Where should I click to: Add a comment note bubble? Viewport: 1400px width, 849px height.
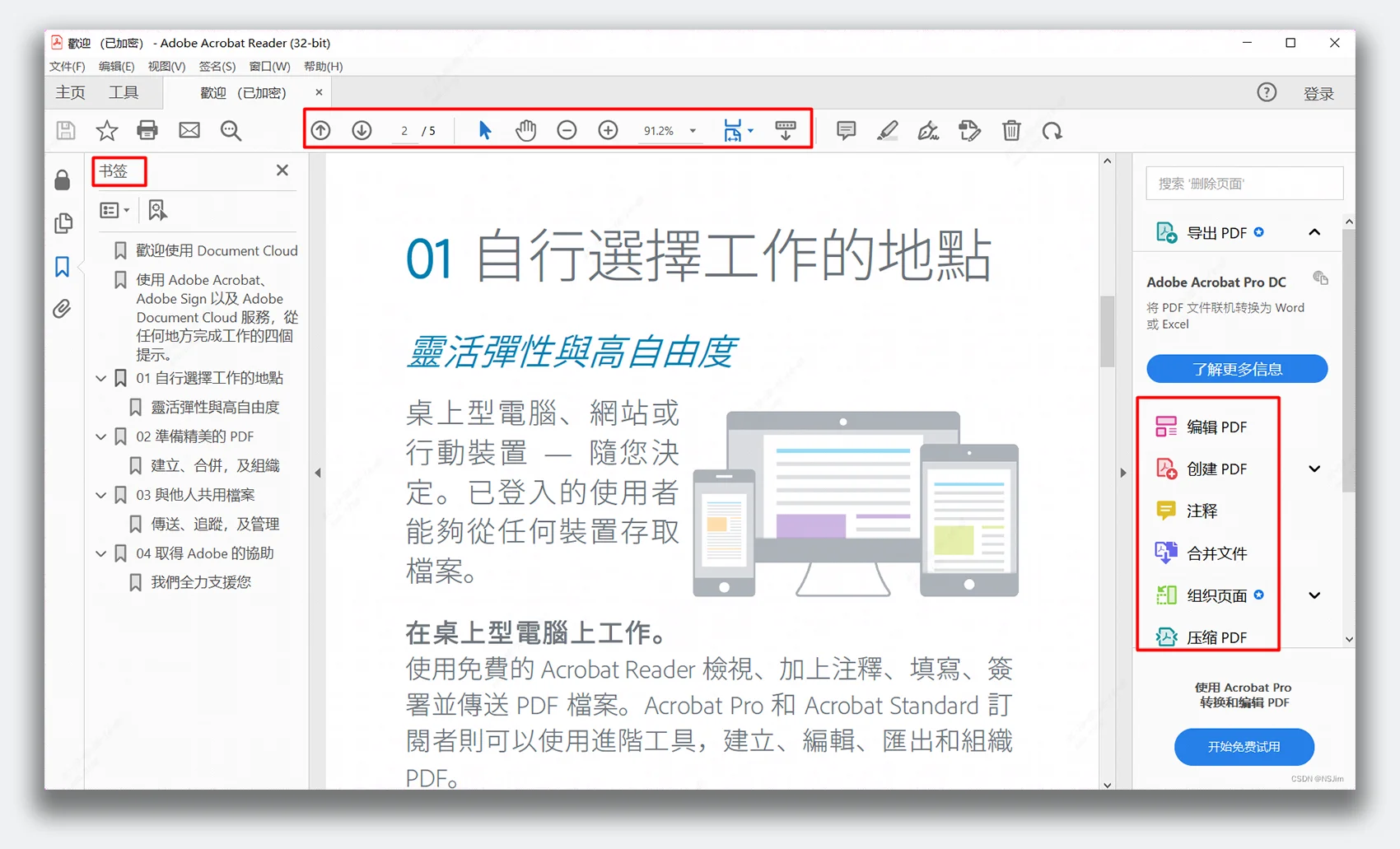(x=846, y=130)
